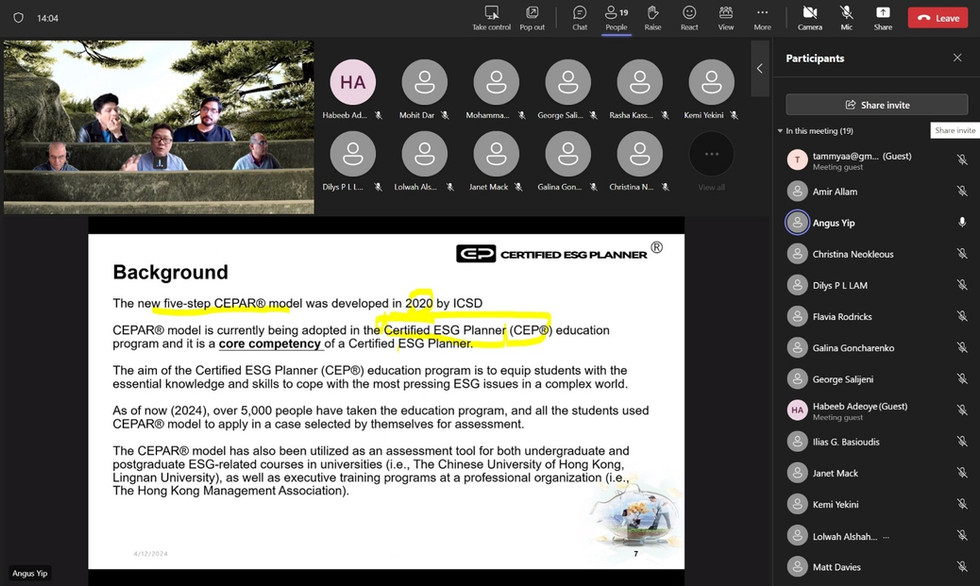
Task: Raise your hand in the meeting
Action: coord(652,17)
